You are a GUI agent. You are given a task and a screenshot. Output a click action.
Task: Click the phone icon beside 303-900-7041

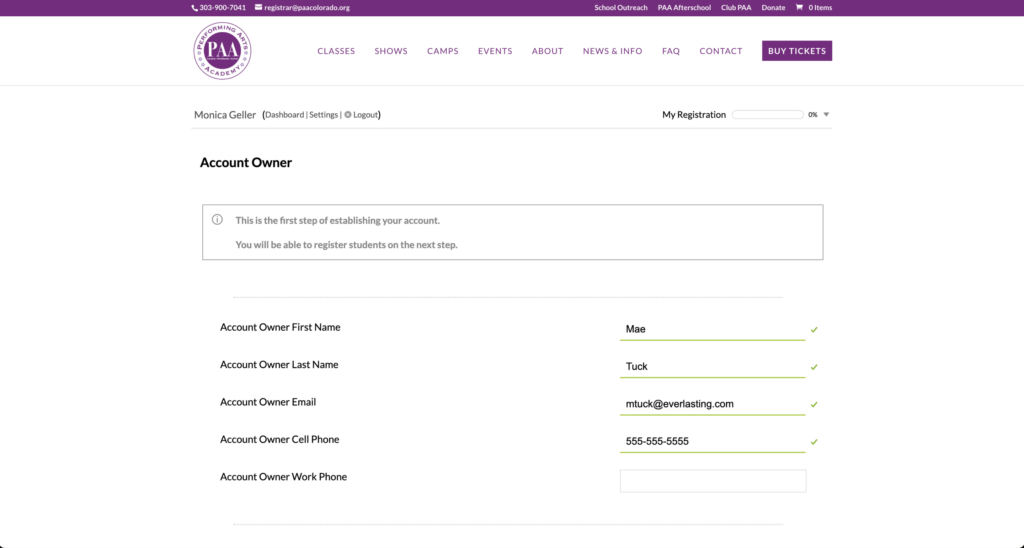(x=195, y=8)
